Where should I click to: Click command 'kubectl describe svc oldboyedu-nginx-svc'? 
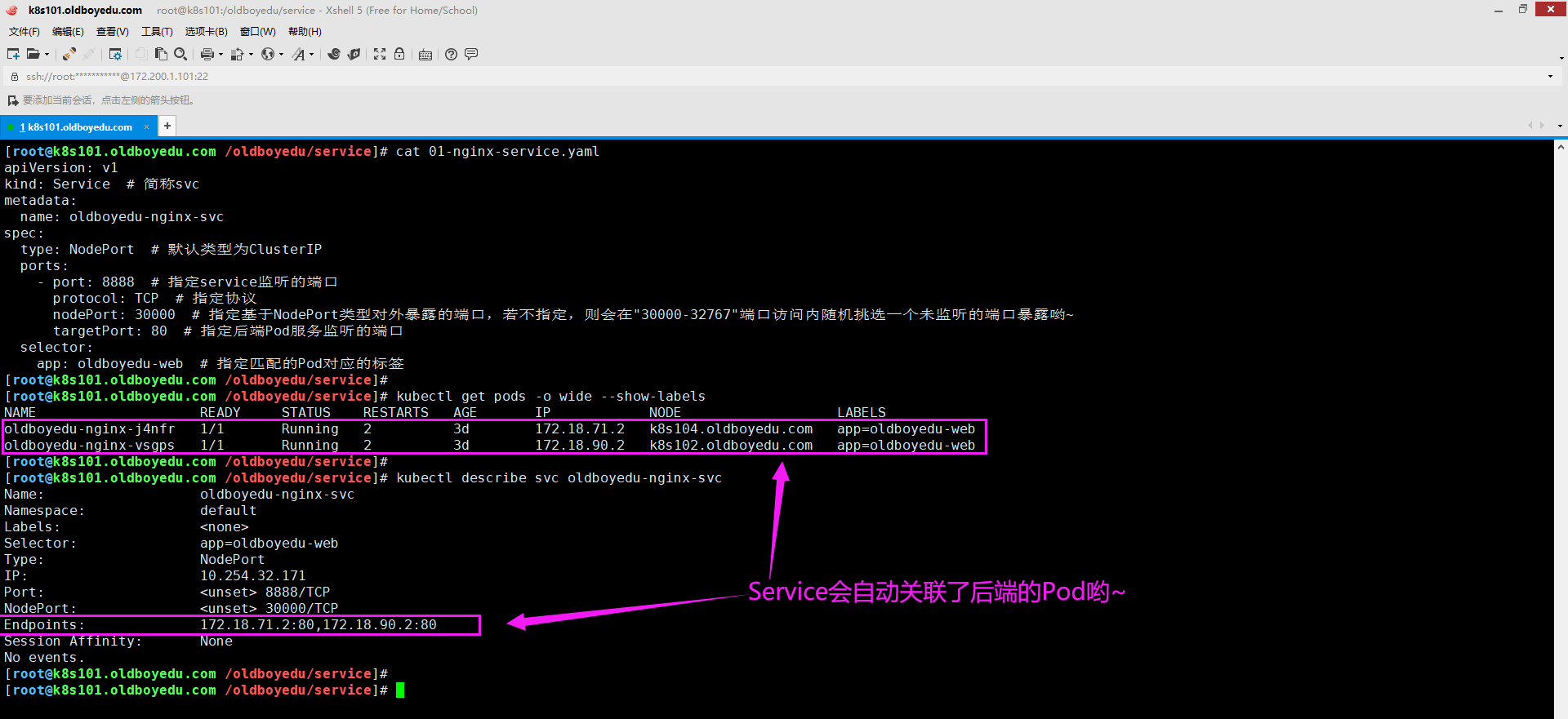tap(559, 478)
